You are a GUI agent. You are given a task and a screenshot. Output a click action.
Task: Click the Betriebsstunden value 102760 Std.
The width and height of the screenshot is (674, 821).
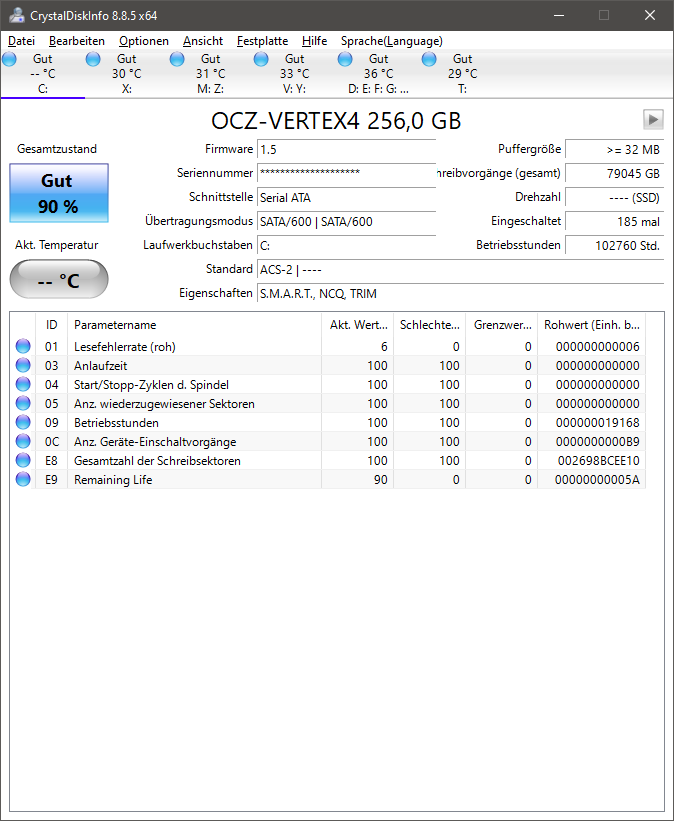pos(615,246)
